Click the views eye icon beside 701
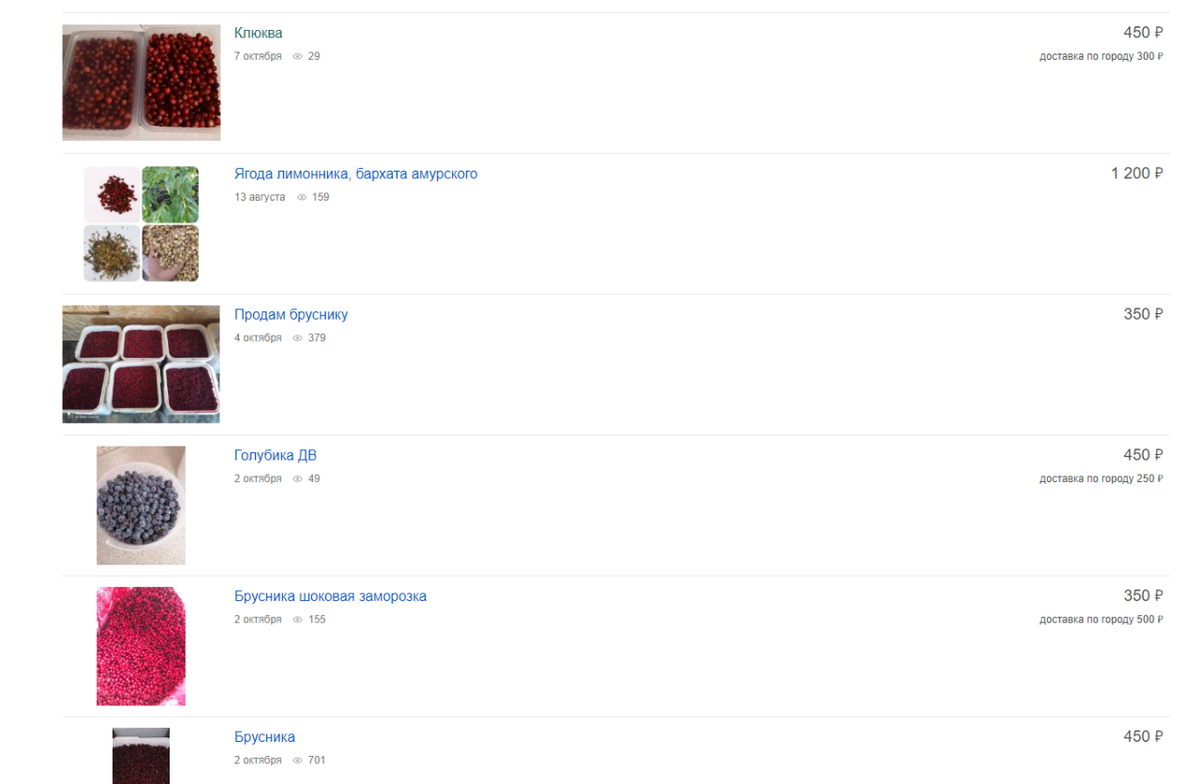Viewport: 1200px width, 784px height. 297,761
